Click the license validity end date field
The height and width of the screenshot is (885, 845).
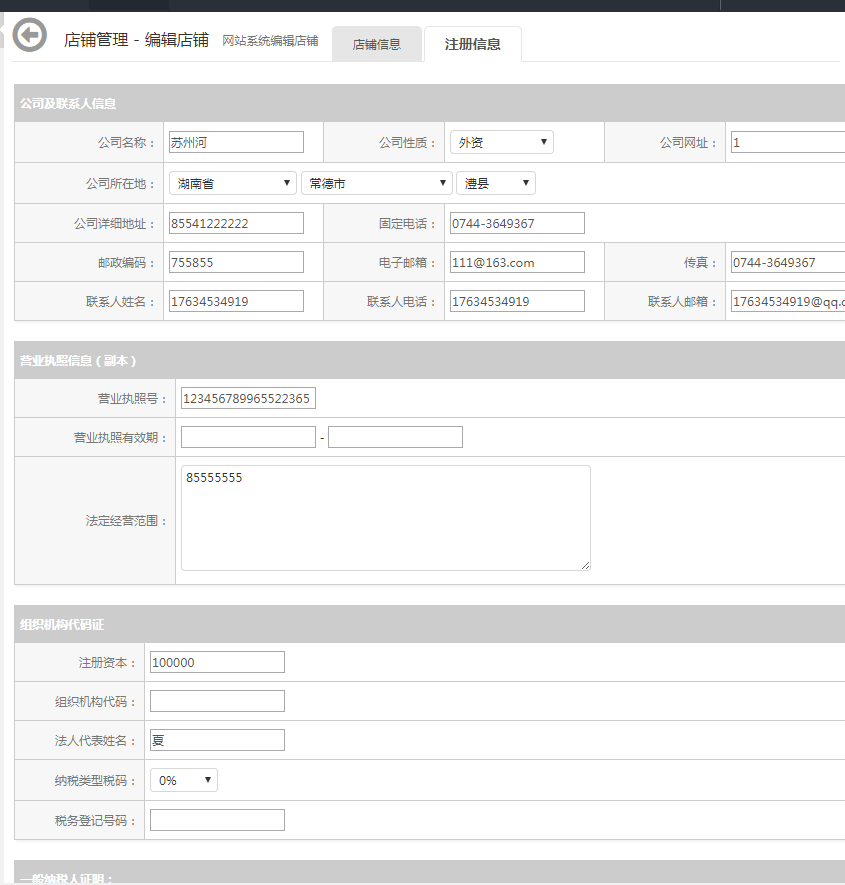coord(395,437)
